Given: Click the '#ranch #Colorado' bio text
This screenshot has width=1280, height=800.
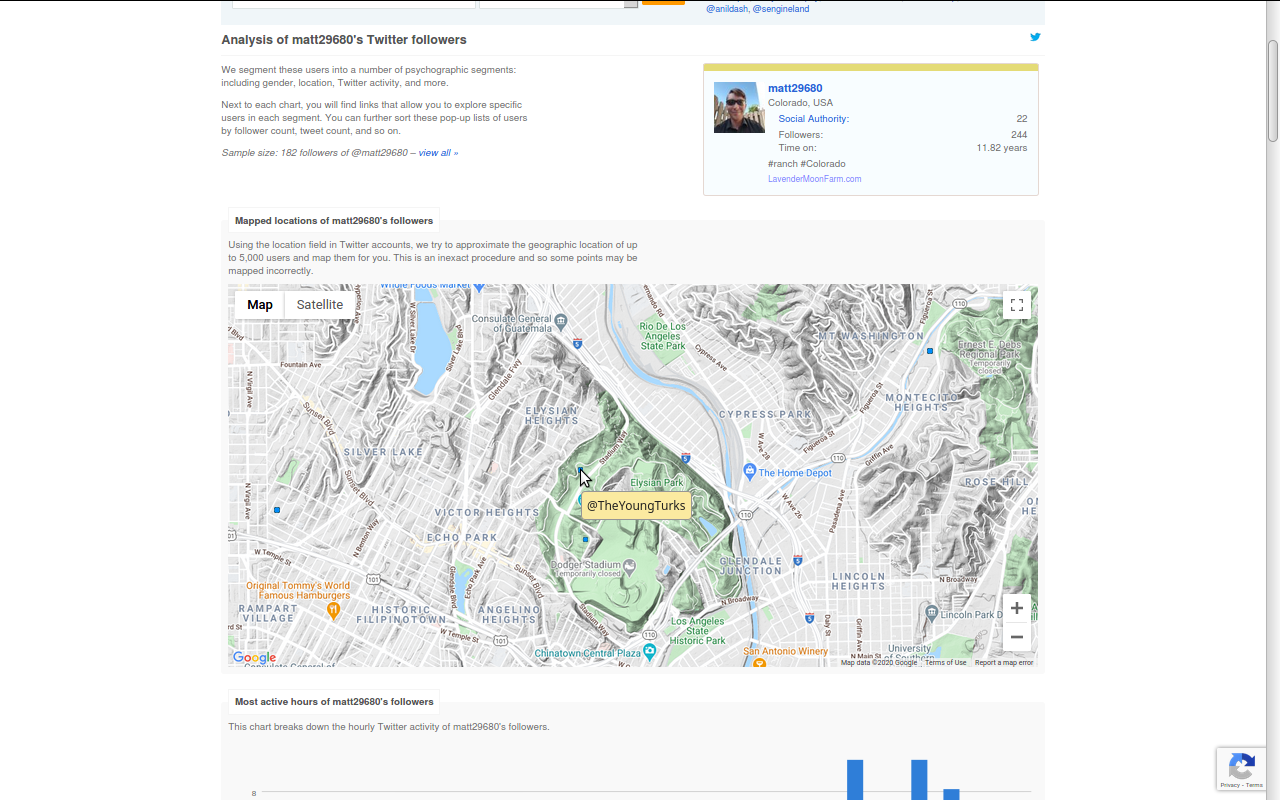Looking at the screenshot, I should [807, 163].
